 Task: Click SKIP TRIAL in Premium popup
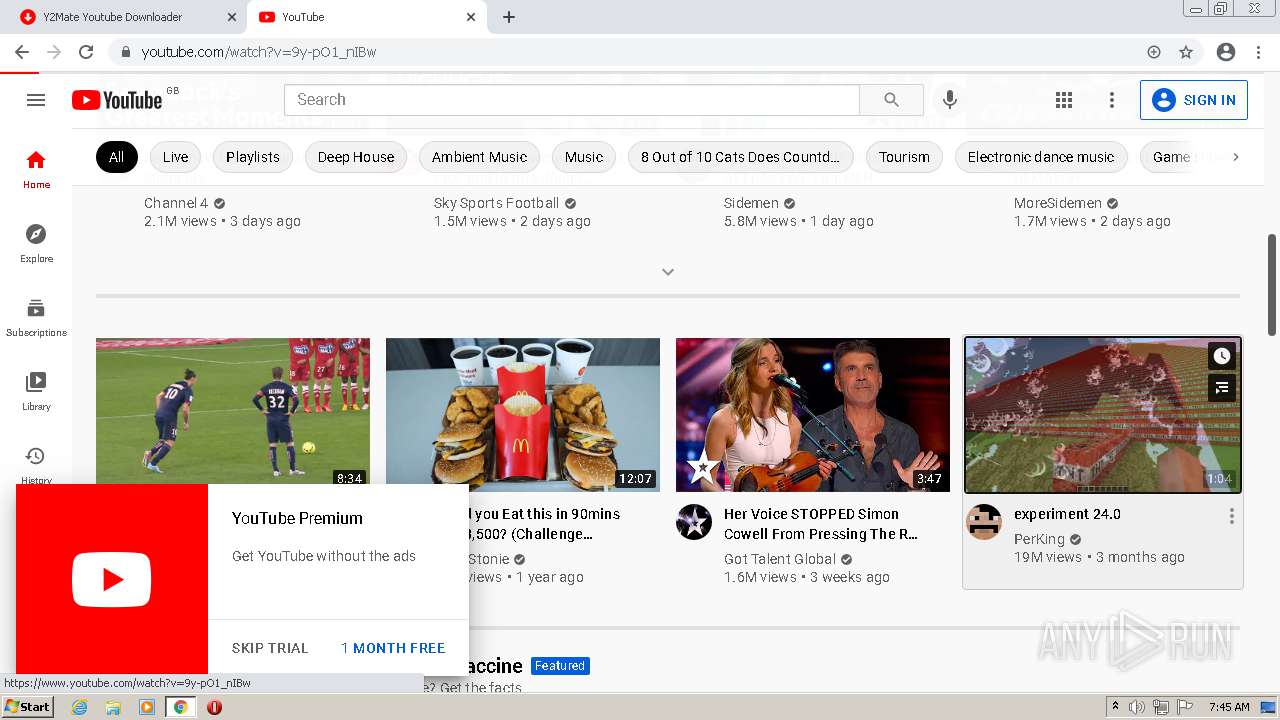click(270, 648)
